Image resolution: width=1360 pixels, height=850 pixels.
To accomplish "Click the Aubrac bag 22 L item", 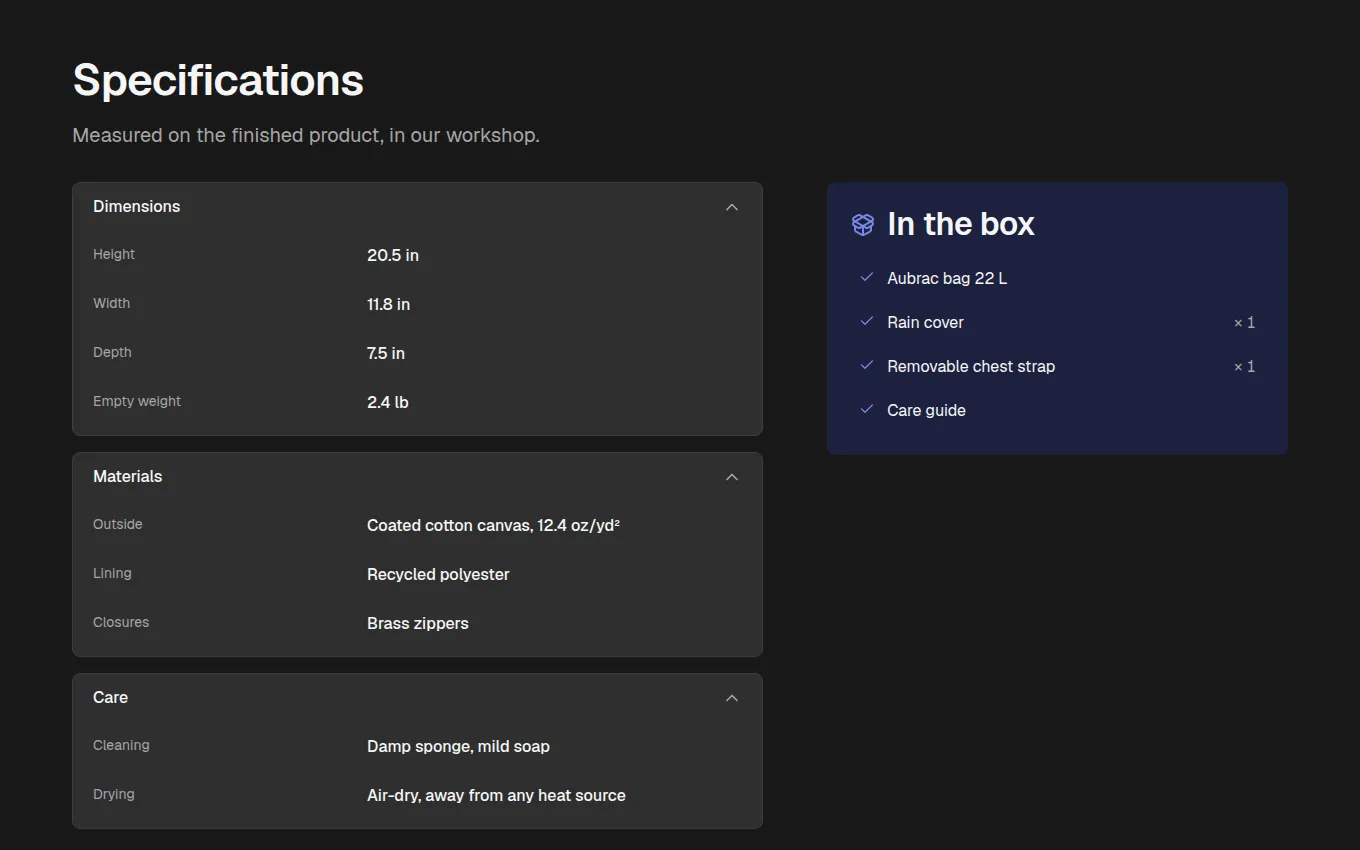I will (x=947, y=278).
